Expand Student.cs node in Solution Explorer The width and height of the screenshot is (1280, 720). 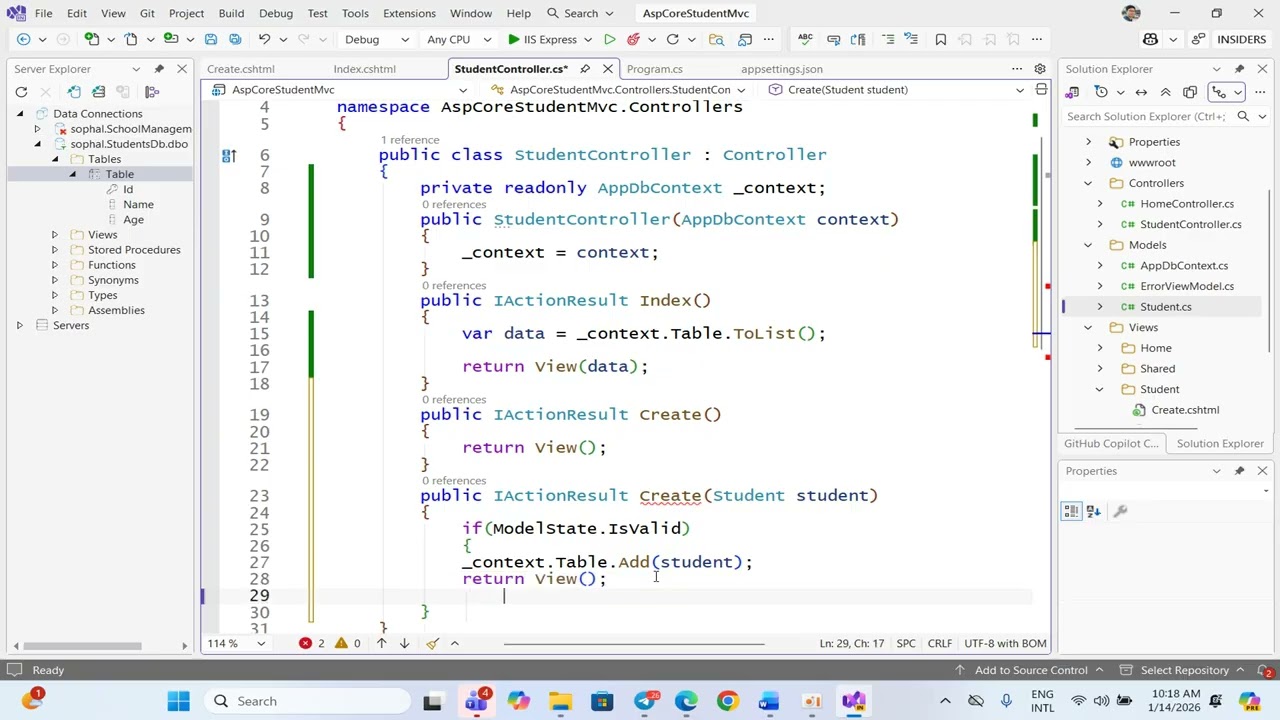click(x=1100, y=307)
